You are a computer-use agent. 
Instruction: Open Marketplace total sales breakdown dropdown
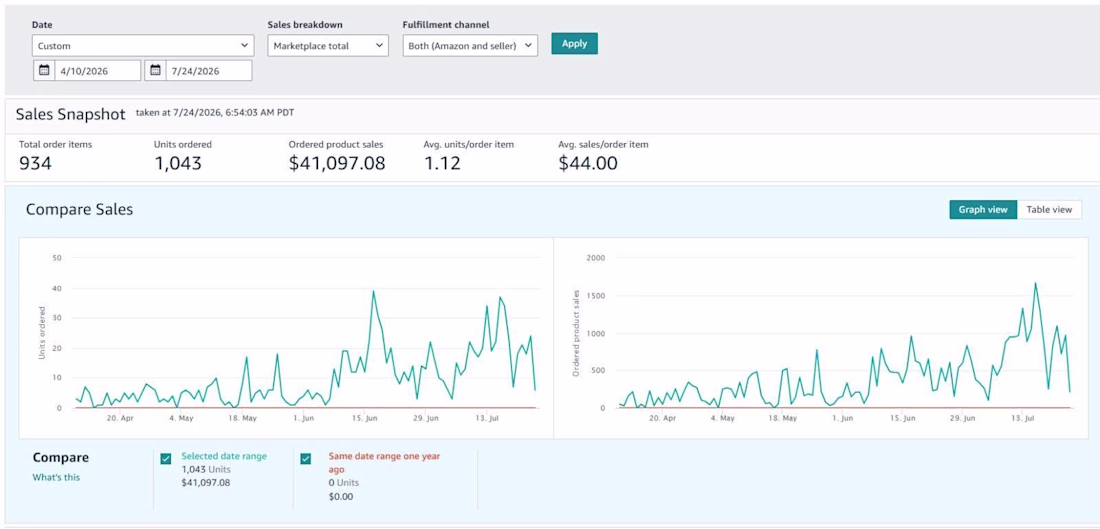click(x=328, y=46)
